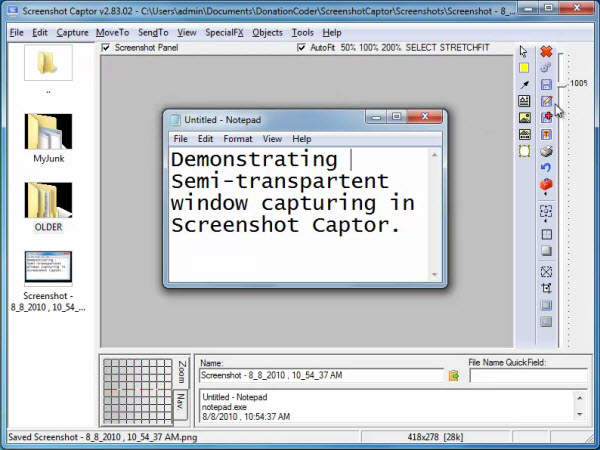Choose the green dashed selection rectangle tool
Viewport: 600px width, 450px height.
[525, 151]
